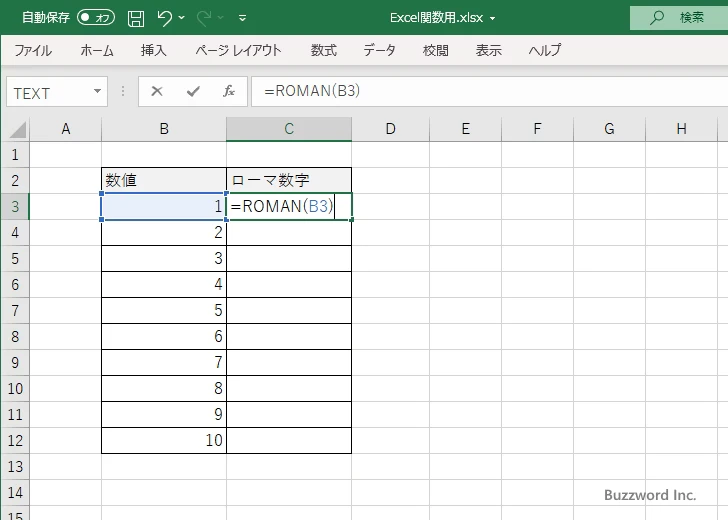Open Insert Function (fx) dialog
Image resolution: width=728 pixels, height=520 pixels.
pyautogui.click(x=229, y=91)
